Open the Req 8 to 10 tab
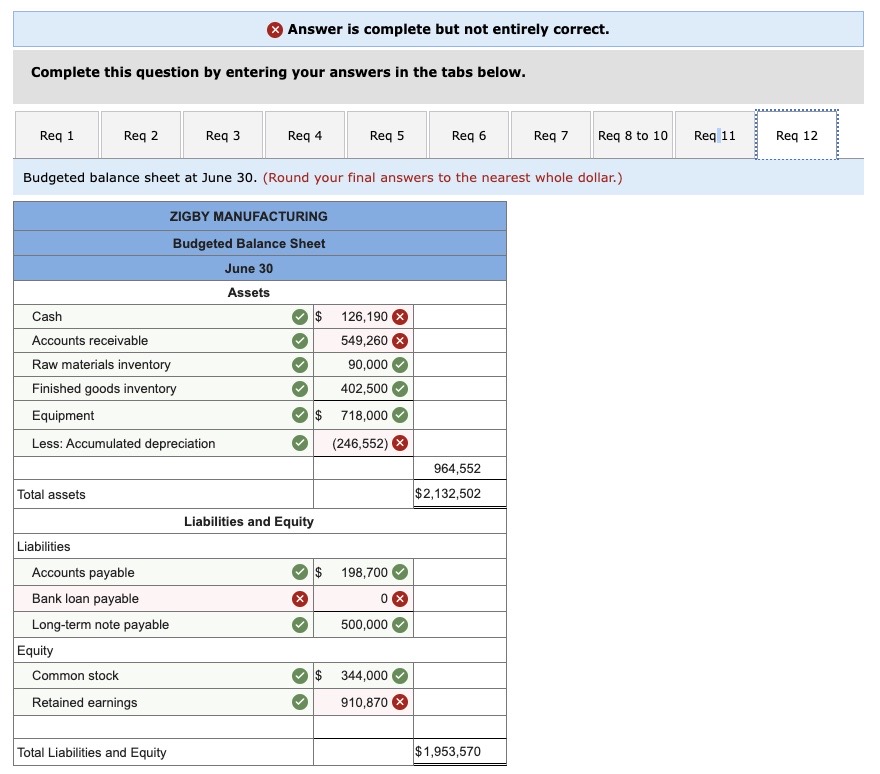Image resolution: width=880 pixels, height=774 pixels. [632, 135]
